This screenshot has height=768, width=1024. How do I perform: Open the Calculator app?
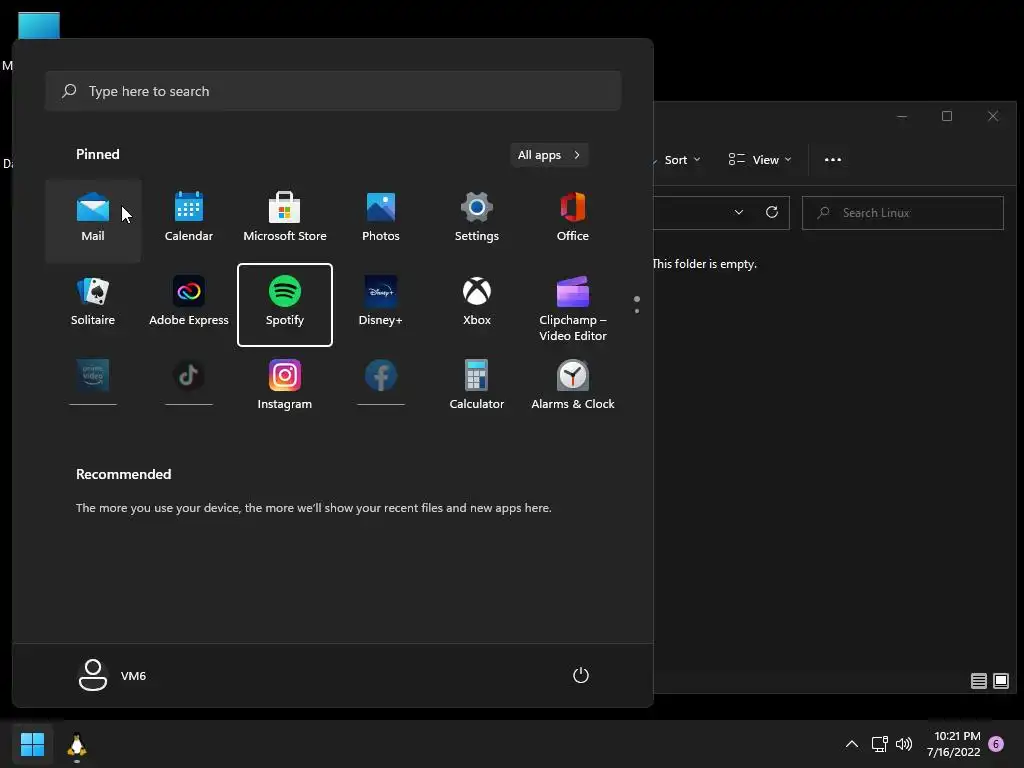[477, 385]
